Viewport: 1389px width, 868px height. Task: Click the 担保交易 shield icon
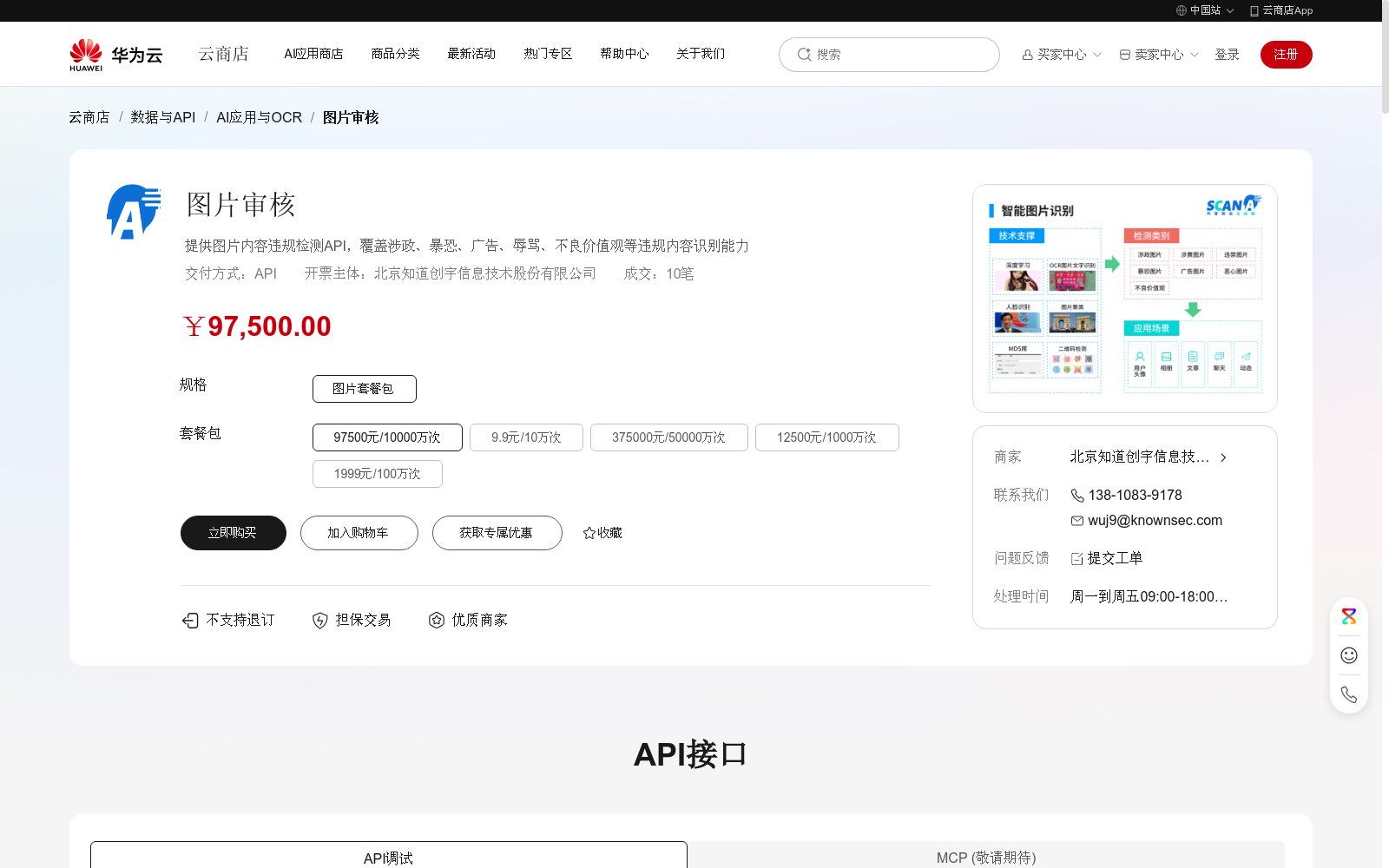(x=319, y=620)
